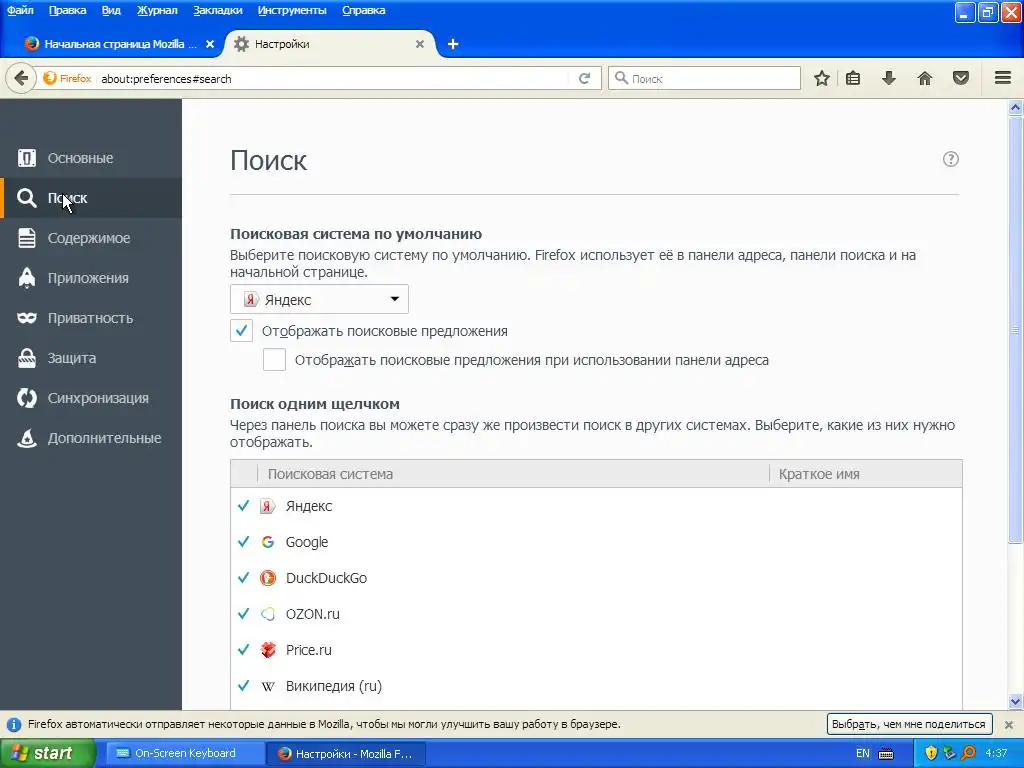Uncheck Википедия (ru) in one-click list
Screen dimensions: 1024x768
click(244, 686)
